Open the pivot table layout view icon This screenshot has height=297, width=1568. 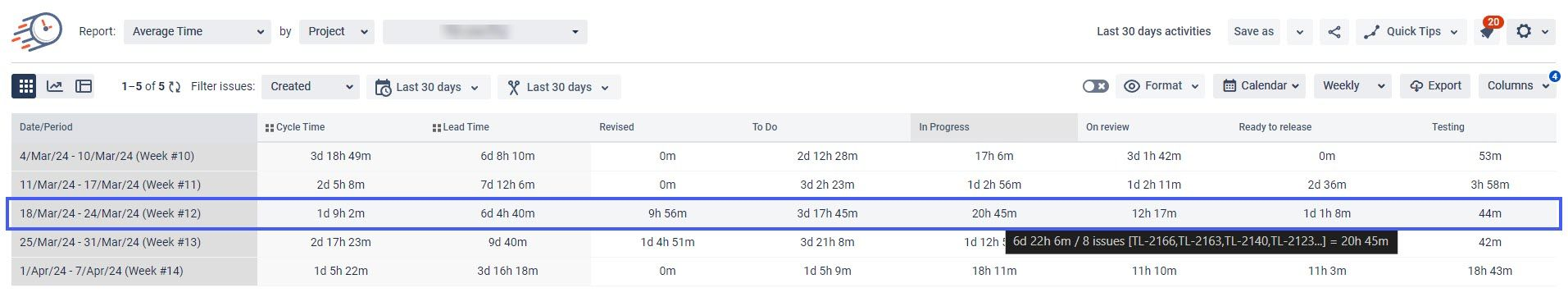coord(84,86)
